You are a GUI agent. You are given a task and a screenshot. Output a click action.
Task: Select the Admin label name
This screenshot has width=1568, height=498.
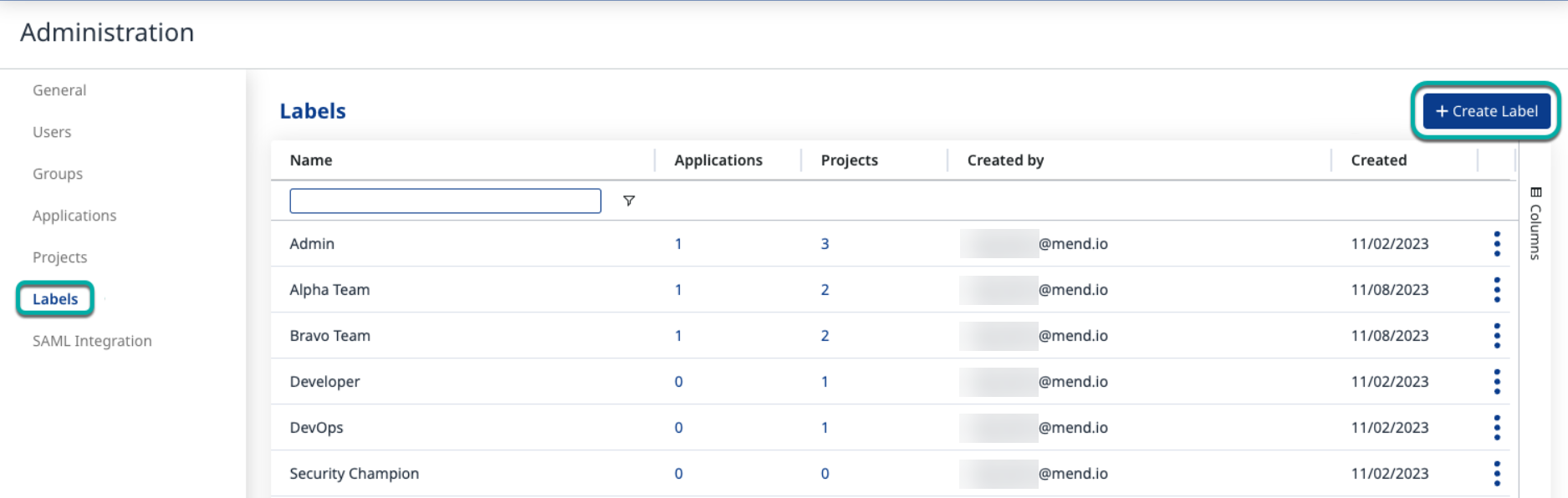pos(312,244)
